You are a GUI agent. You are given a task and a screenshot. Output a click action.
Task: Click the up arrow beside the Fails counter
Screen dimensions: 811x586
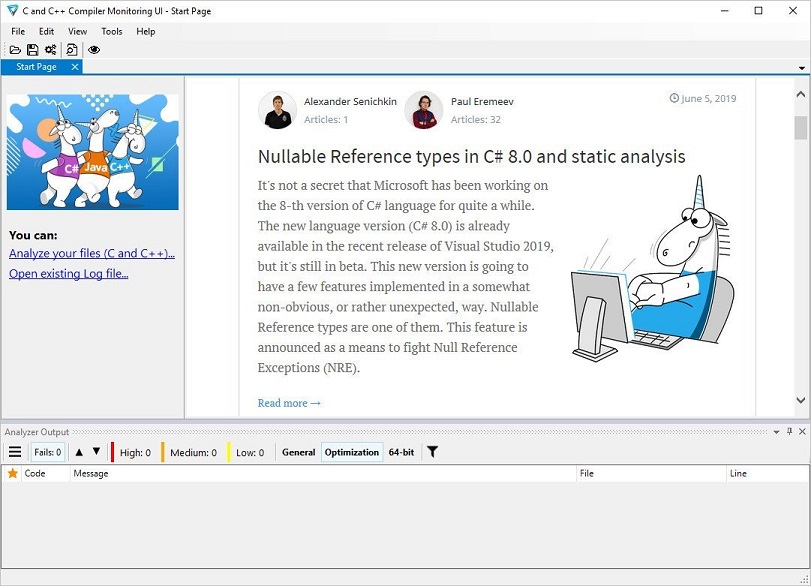click(x=80, y=452)
